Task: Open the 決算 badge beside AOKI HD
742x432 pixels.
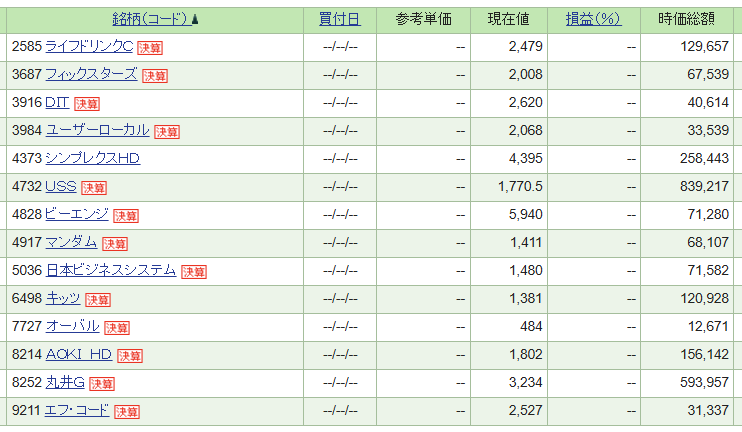Action: tap(130, 356)
